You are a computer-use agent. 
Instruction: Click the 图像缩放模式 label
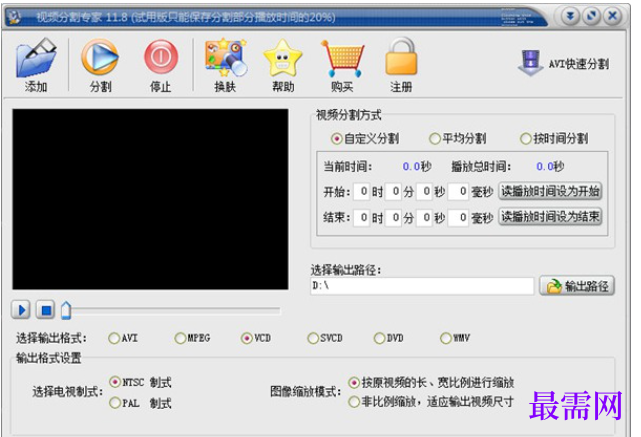click(305, 392)
